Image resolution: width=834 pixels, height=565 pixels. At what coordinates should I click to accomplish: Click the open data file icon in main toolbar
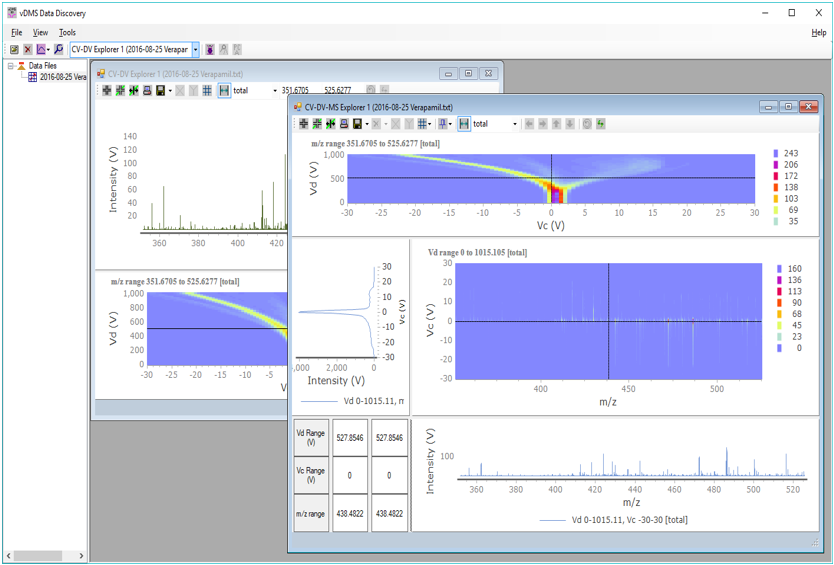14,49
